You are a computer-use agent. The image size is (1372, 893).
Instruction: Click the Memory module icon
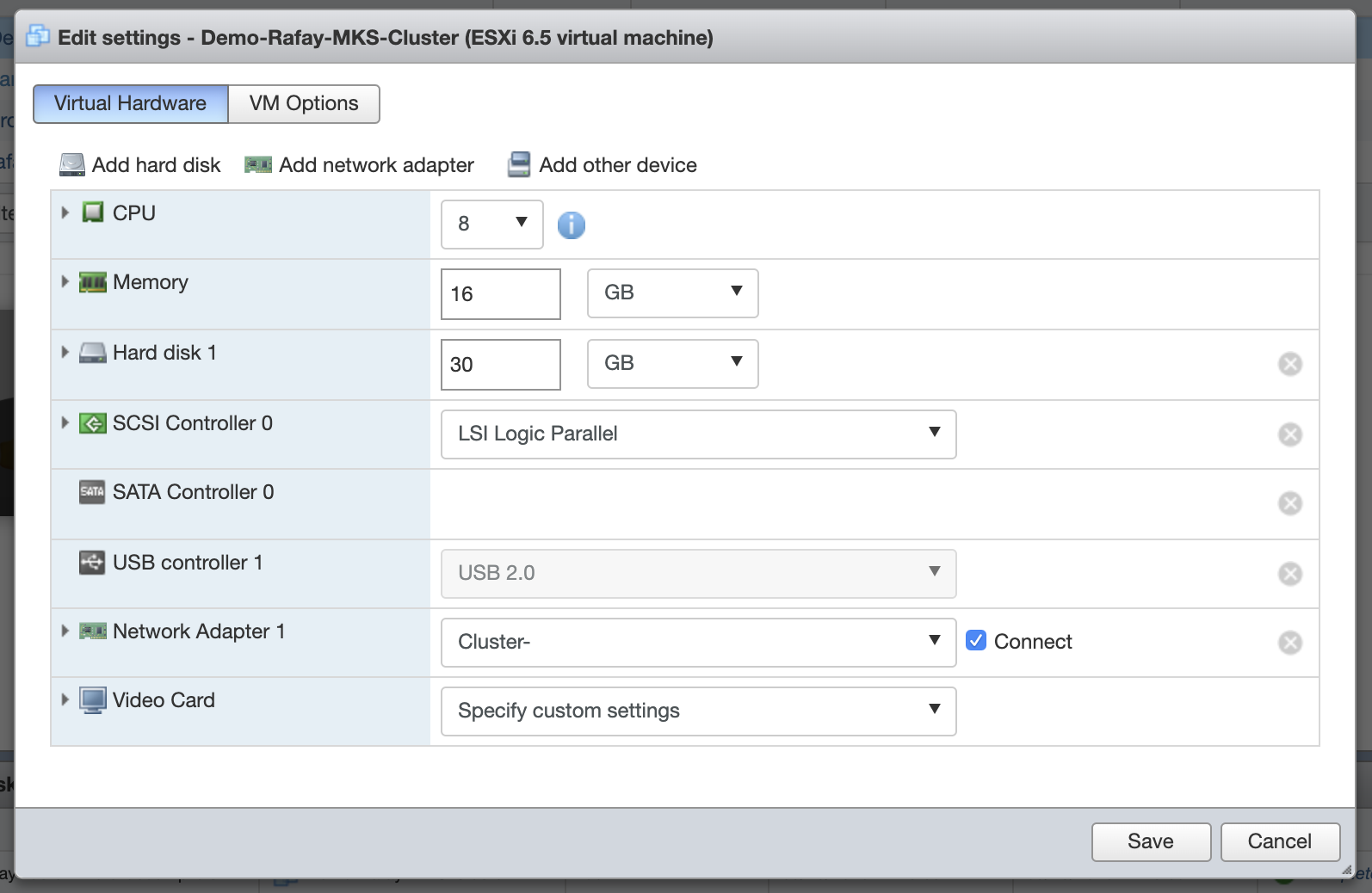(x=93, y=282)
